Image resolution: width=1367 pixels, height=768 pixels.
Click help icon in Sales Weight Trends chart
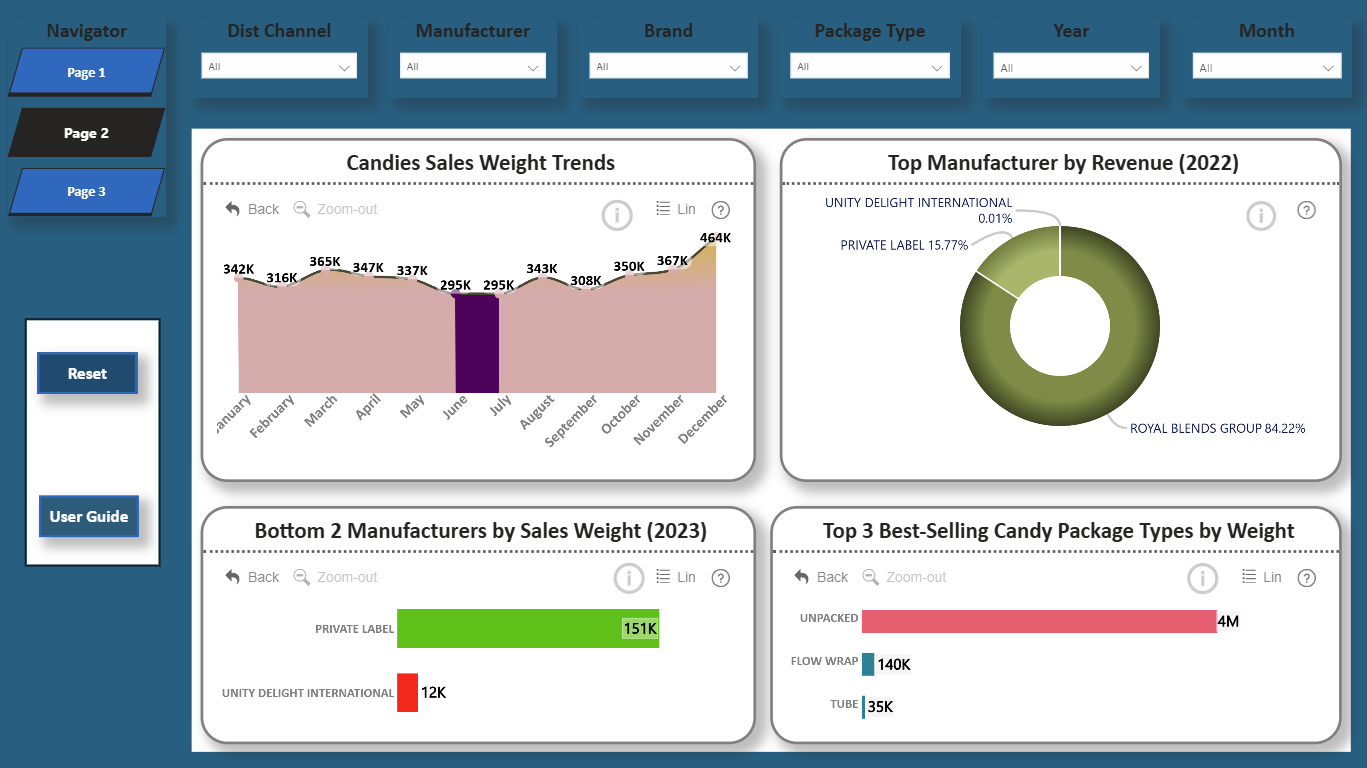[720, 210]
